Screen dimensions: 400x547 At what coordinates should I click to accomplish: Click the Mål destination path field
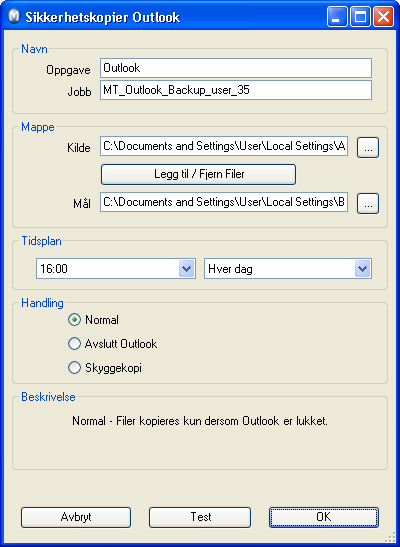tap(224, 202)
